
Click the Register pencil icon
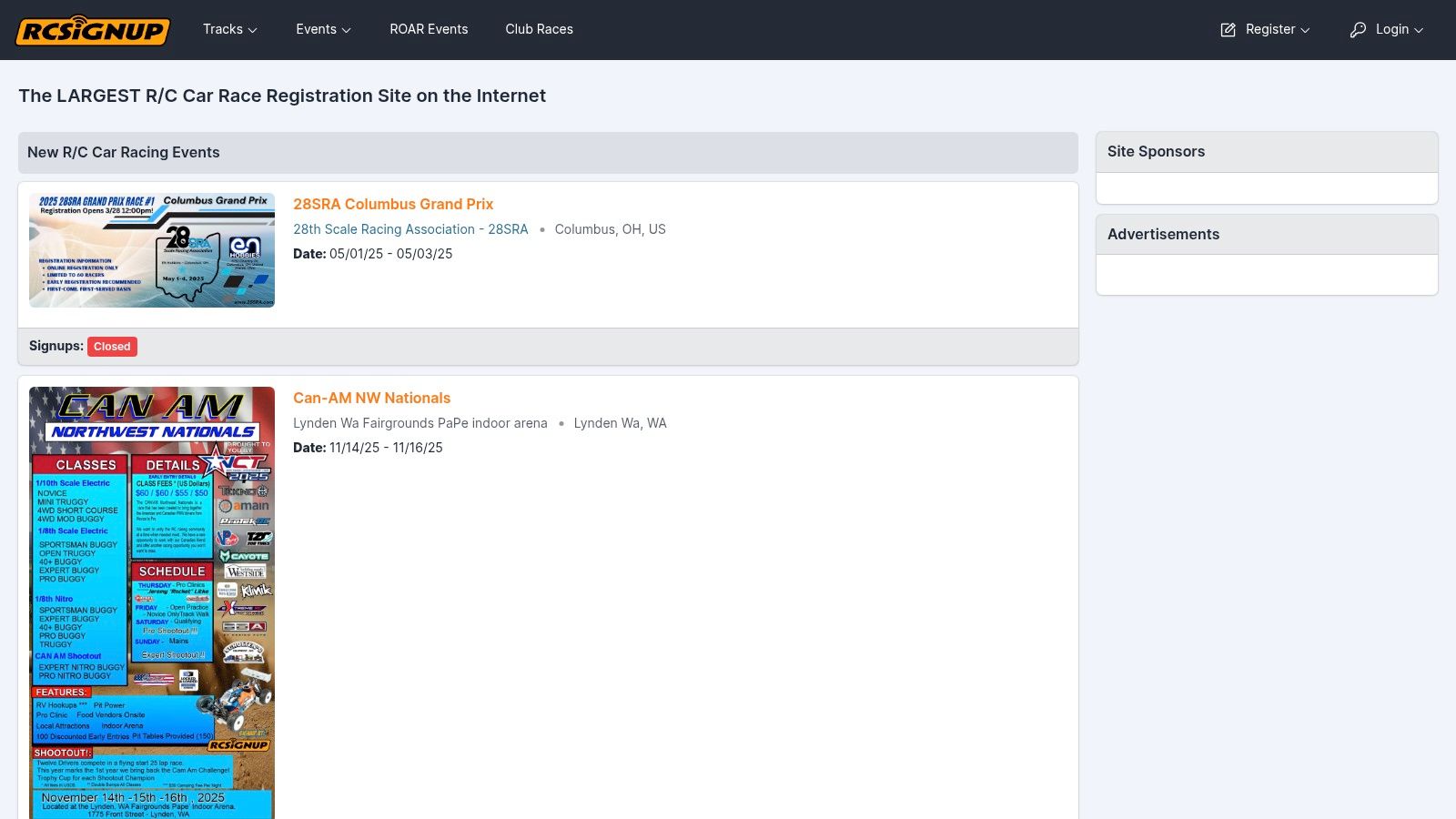coord(1228,30)
